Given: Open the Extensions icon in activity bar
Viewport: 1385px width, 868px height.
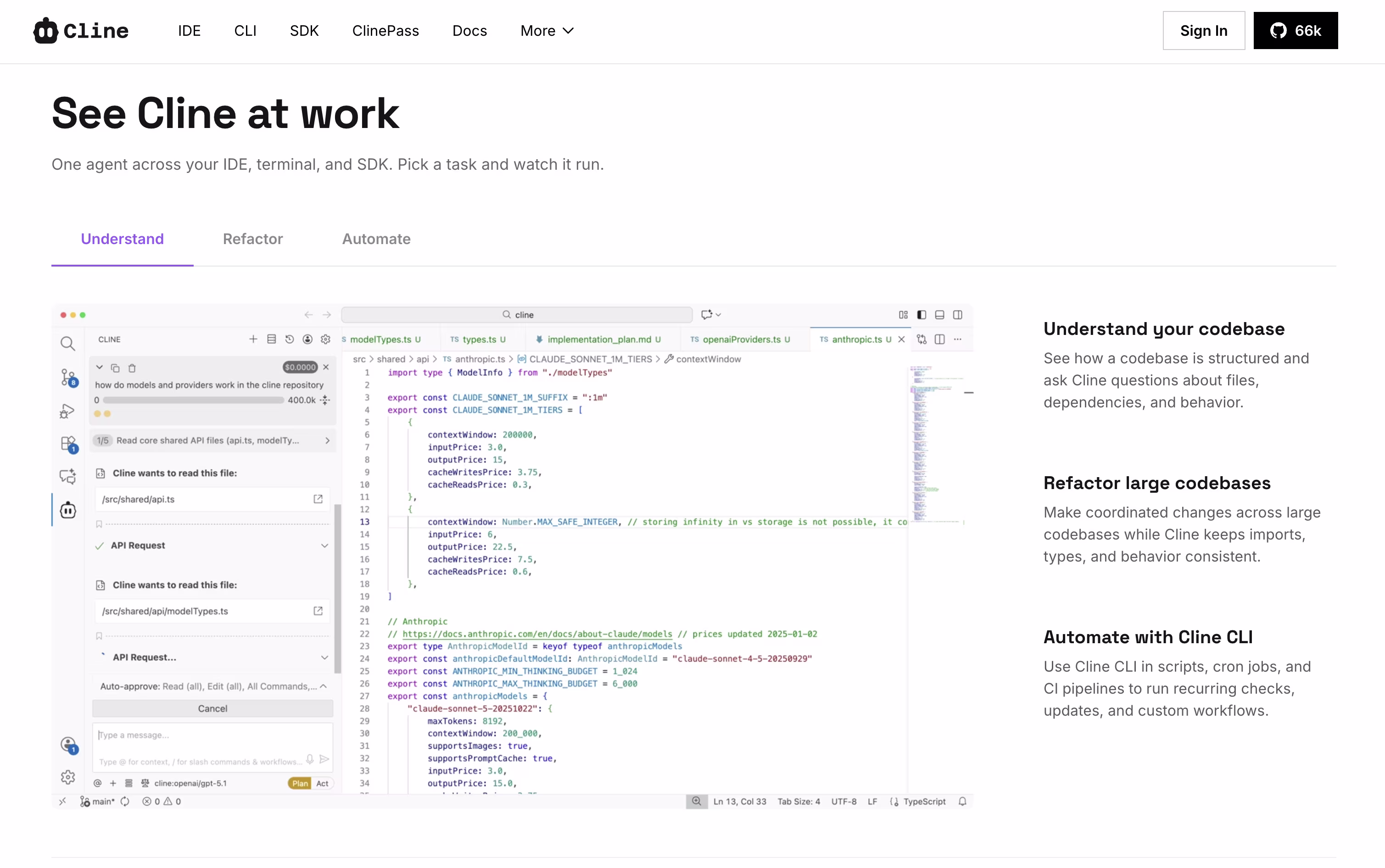Looking at the screenshot, I should 68,445.
